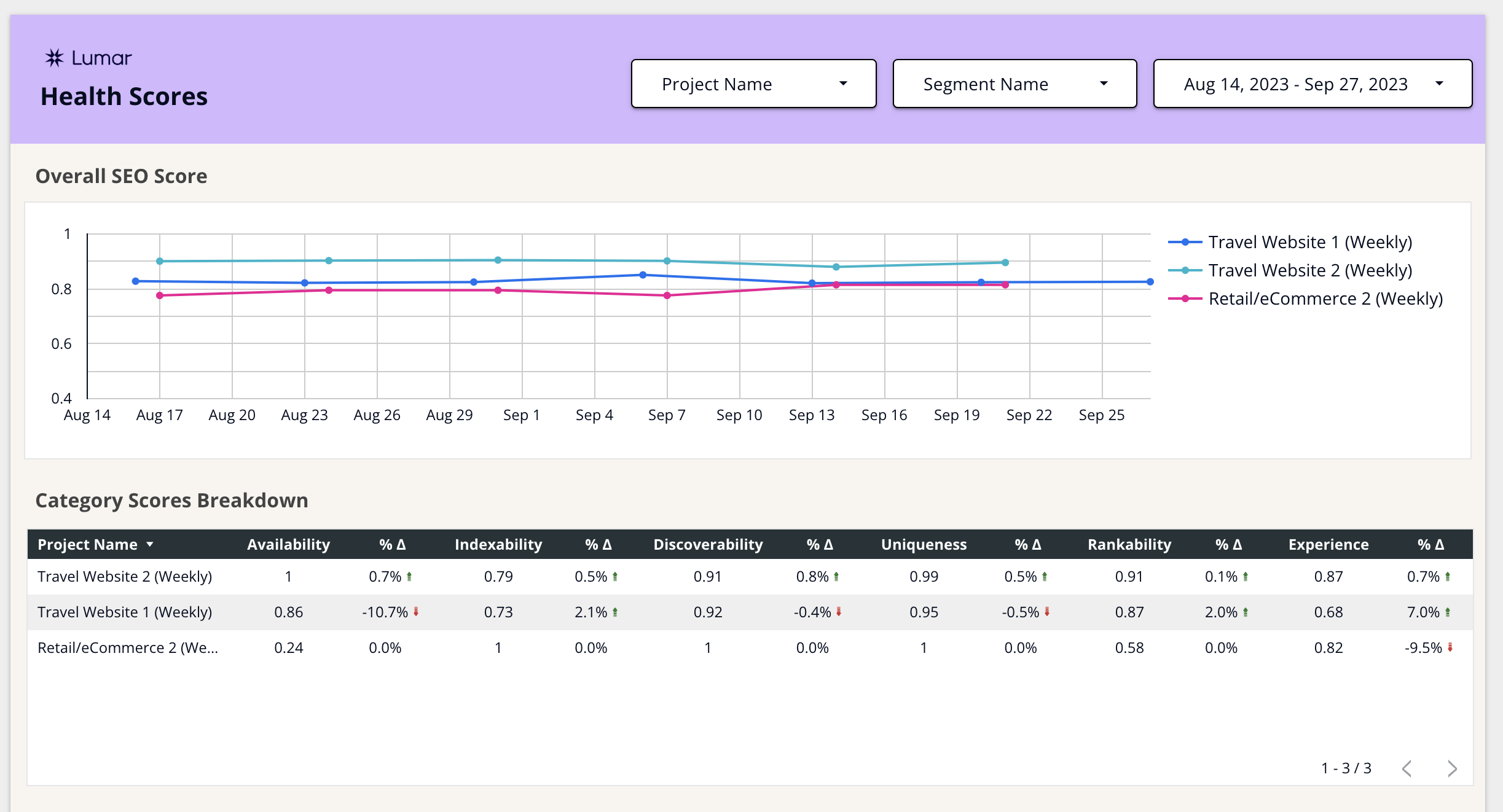Click the Overall SEO Score section heading
Screen dimensions: 1503x812
coord(122,176)
